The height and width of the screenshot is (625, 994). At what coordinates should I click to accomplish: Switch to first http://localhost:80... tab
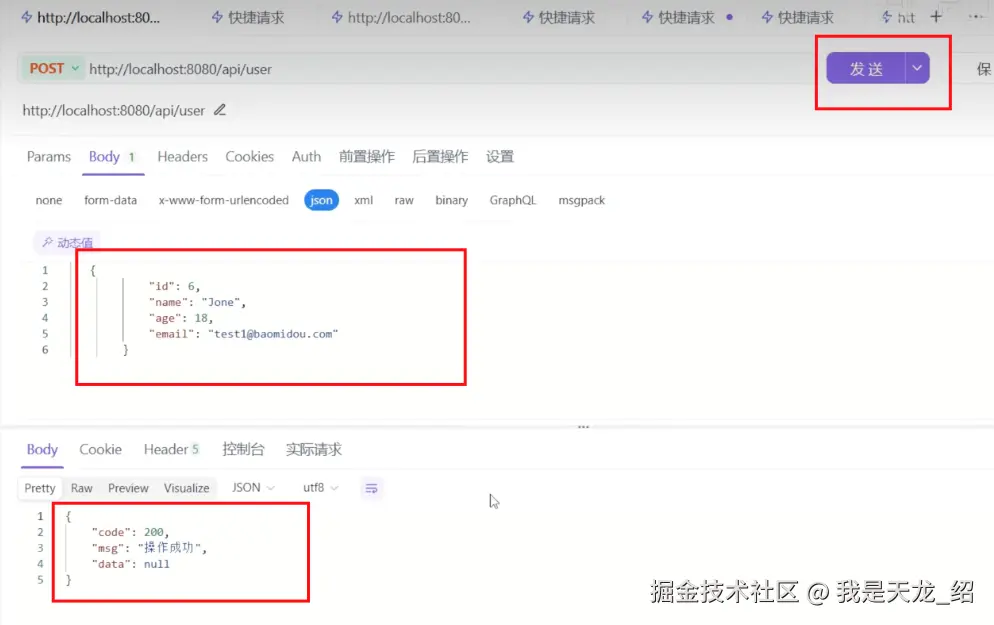[x=90, y=18]
